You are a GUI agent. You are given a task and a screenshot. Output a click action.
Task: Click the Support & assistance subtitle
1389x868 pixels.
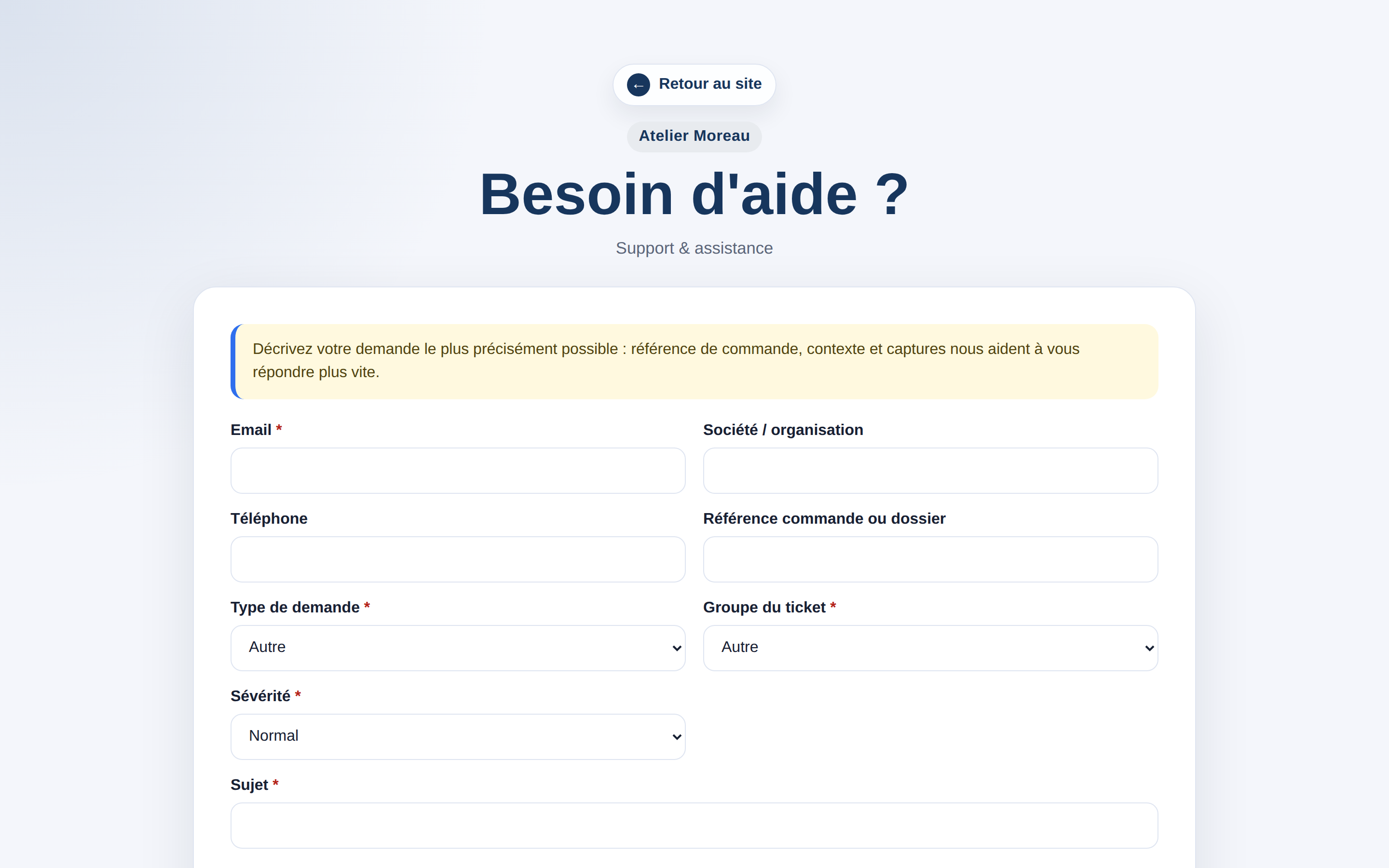(694, 248)
